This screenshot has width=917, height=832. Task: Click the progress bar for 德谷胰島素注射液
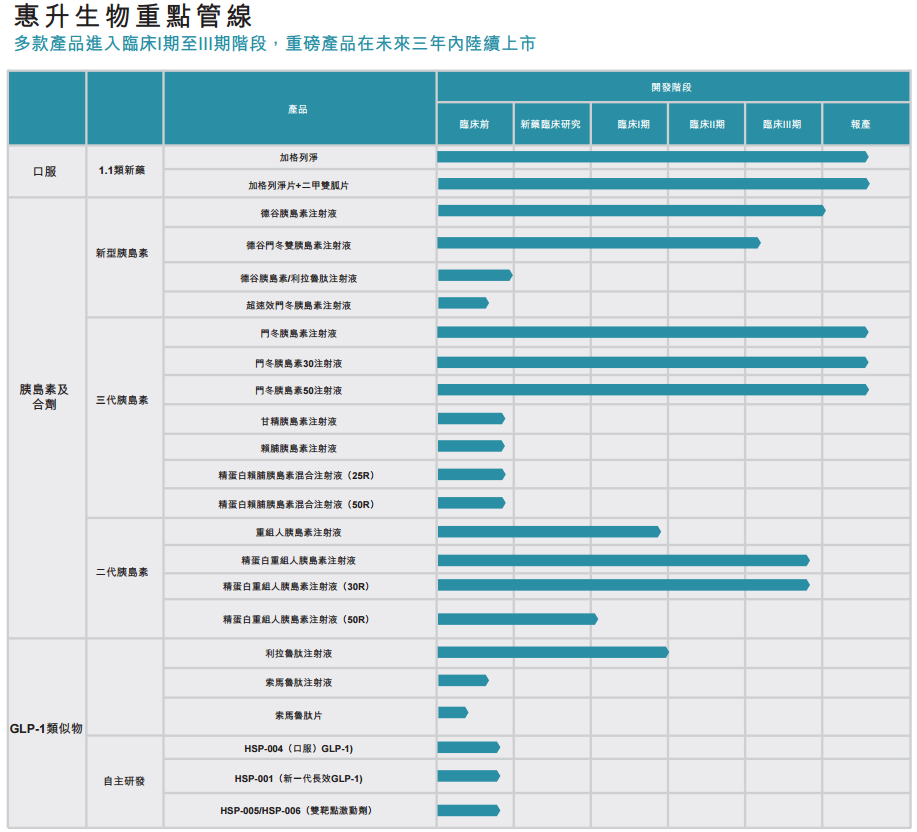pyautogui.click(x=632, y=210)
